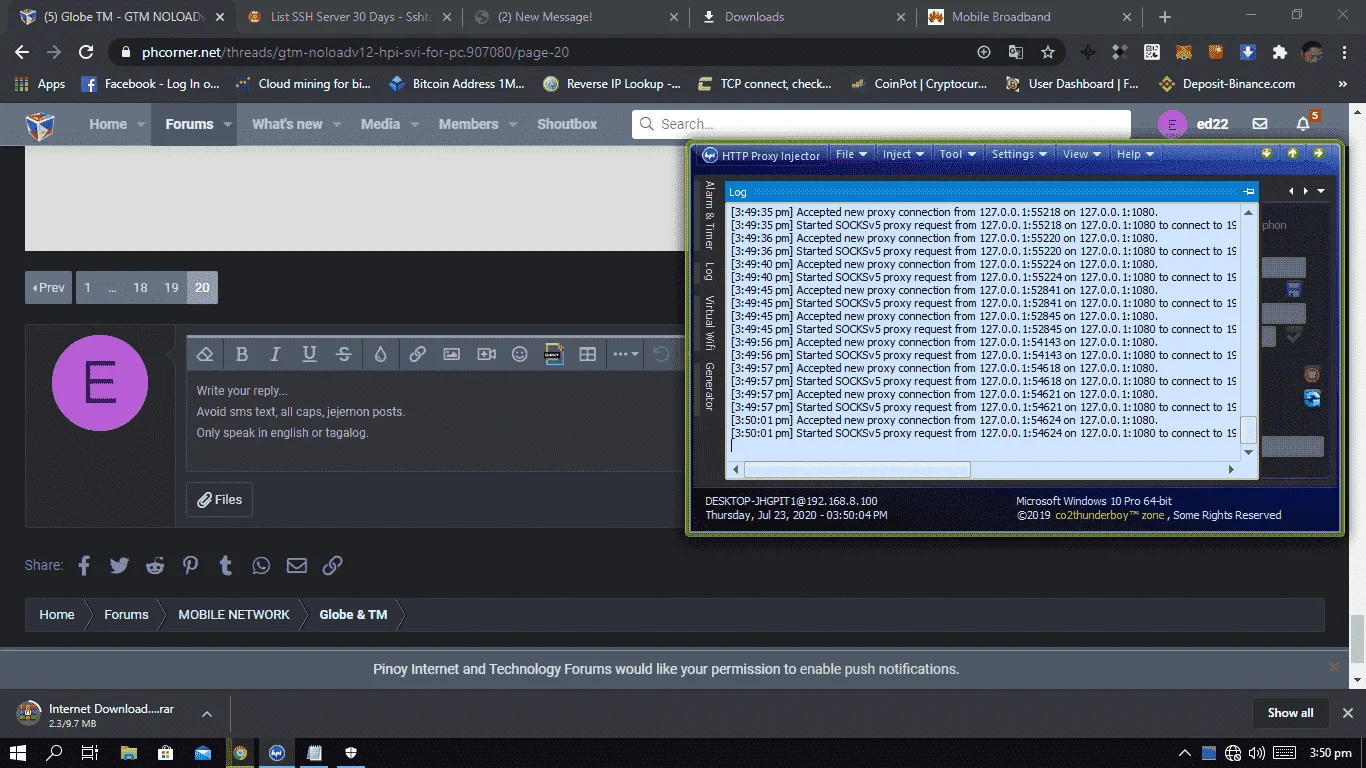1366x768 pixels.
Task: Go to previous page with Prev
Action: [x=48, y=287]
